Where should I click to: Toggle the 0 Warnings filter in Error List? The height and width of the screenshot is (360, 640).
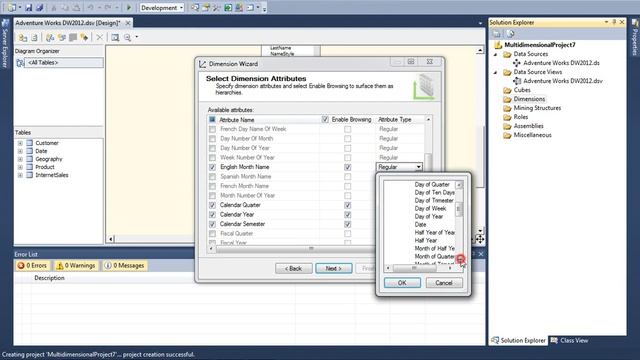pos(76,265)
